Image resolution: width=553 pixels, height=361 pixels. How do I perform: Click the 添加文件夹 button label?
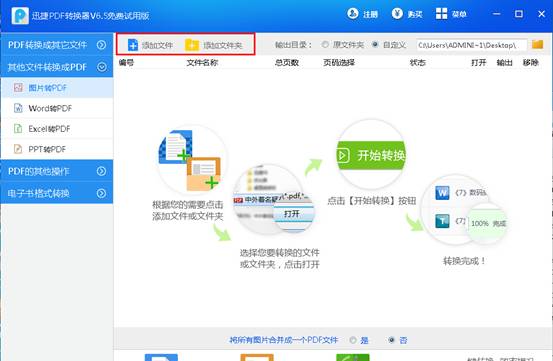coord(223,45)
